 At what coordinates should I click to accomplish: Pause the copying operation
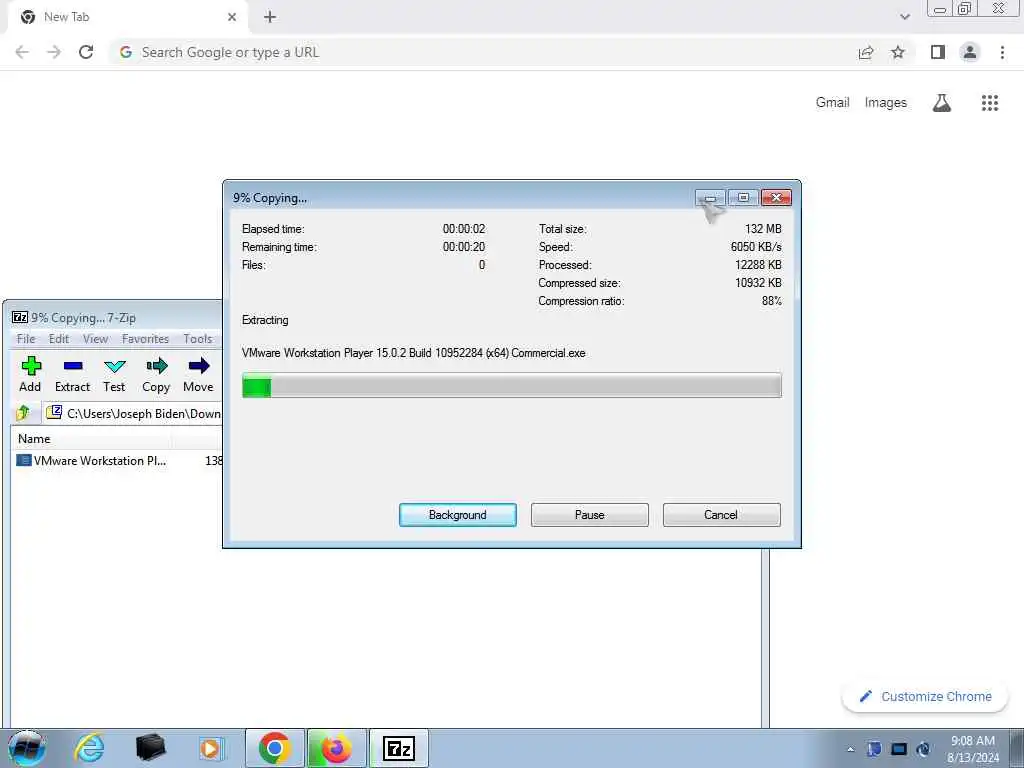pos(590,515)
